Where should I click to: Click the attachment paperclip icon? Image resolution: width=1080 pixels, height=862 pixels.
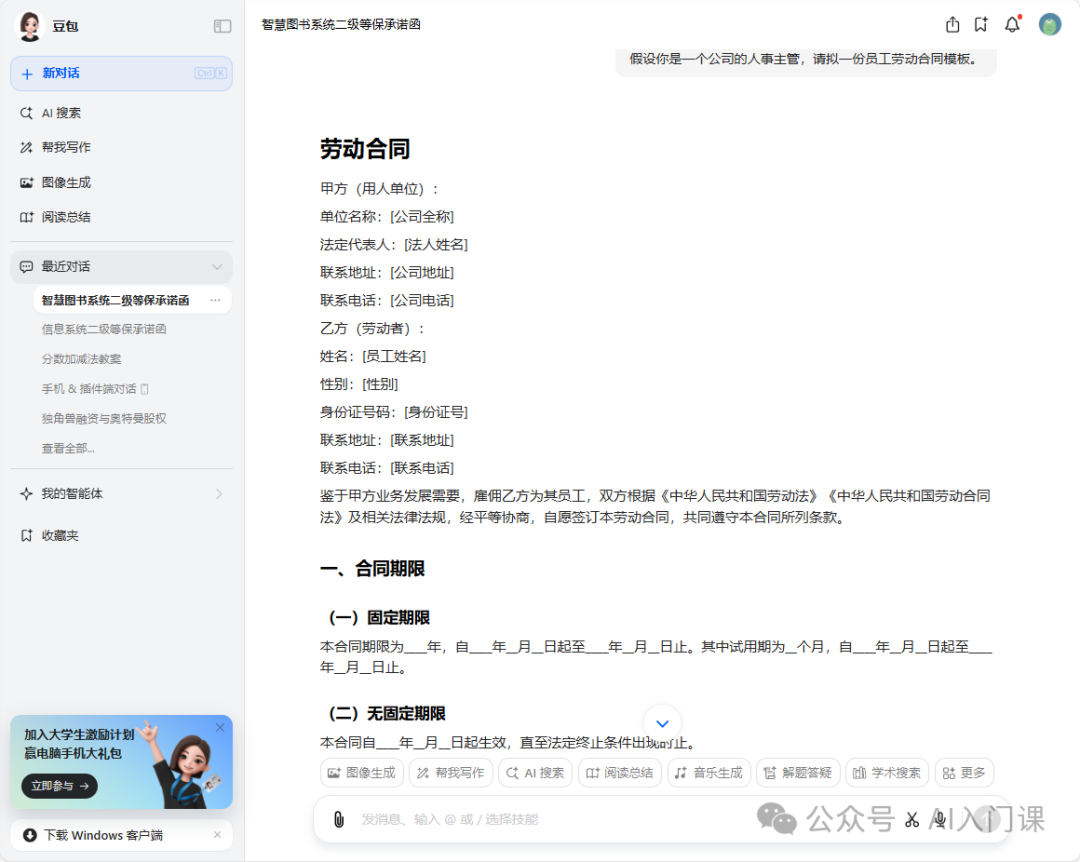coord(339,819)
